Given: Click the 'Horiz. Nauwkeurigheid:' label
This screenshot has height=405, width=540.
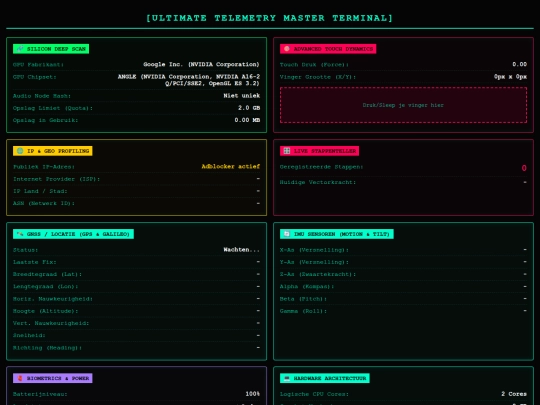Looking at the screenshot, I should 53,299.
